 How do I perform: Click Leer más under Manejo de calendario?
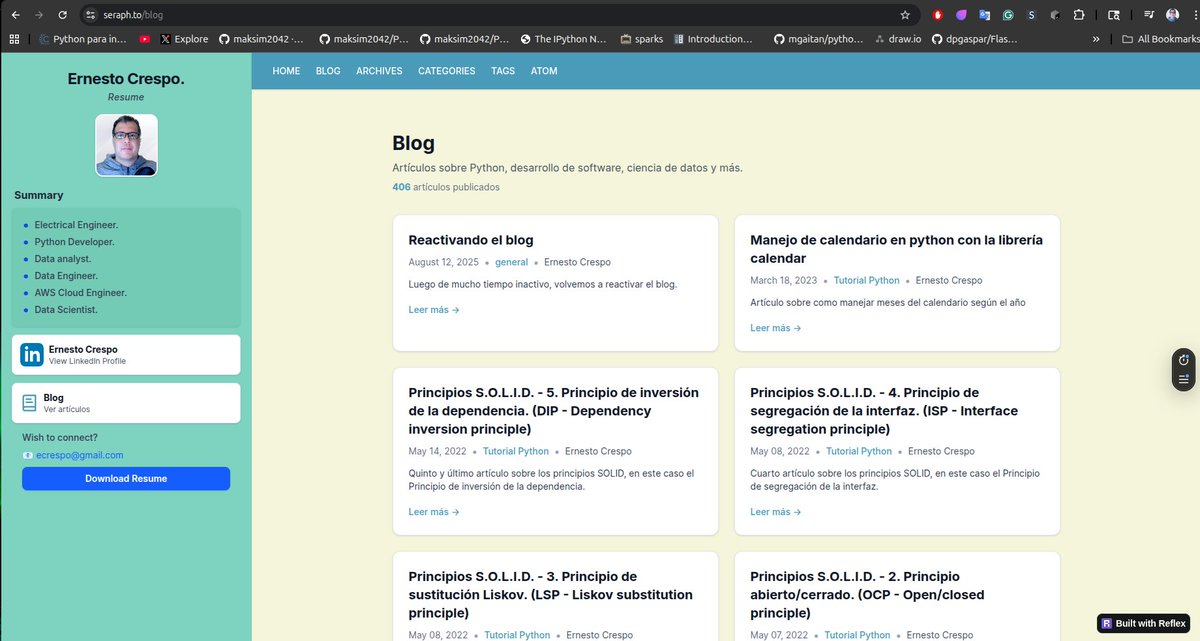[x=776, y=328]
